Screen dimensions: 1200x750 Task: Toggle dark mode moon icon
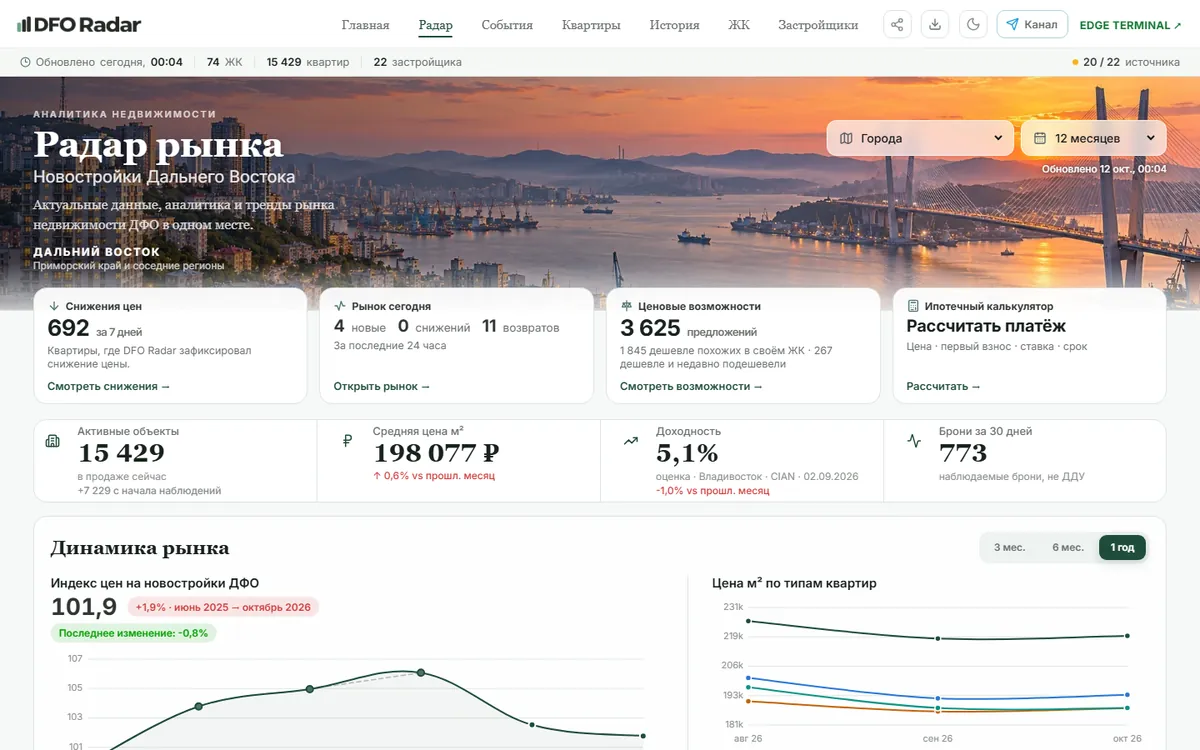click(x=973, y=25)
